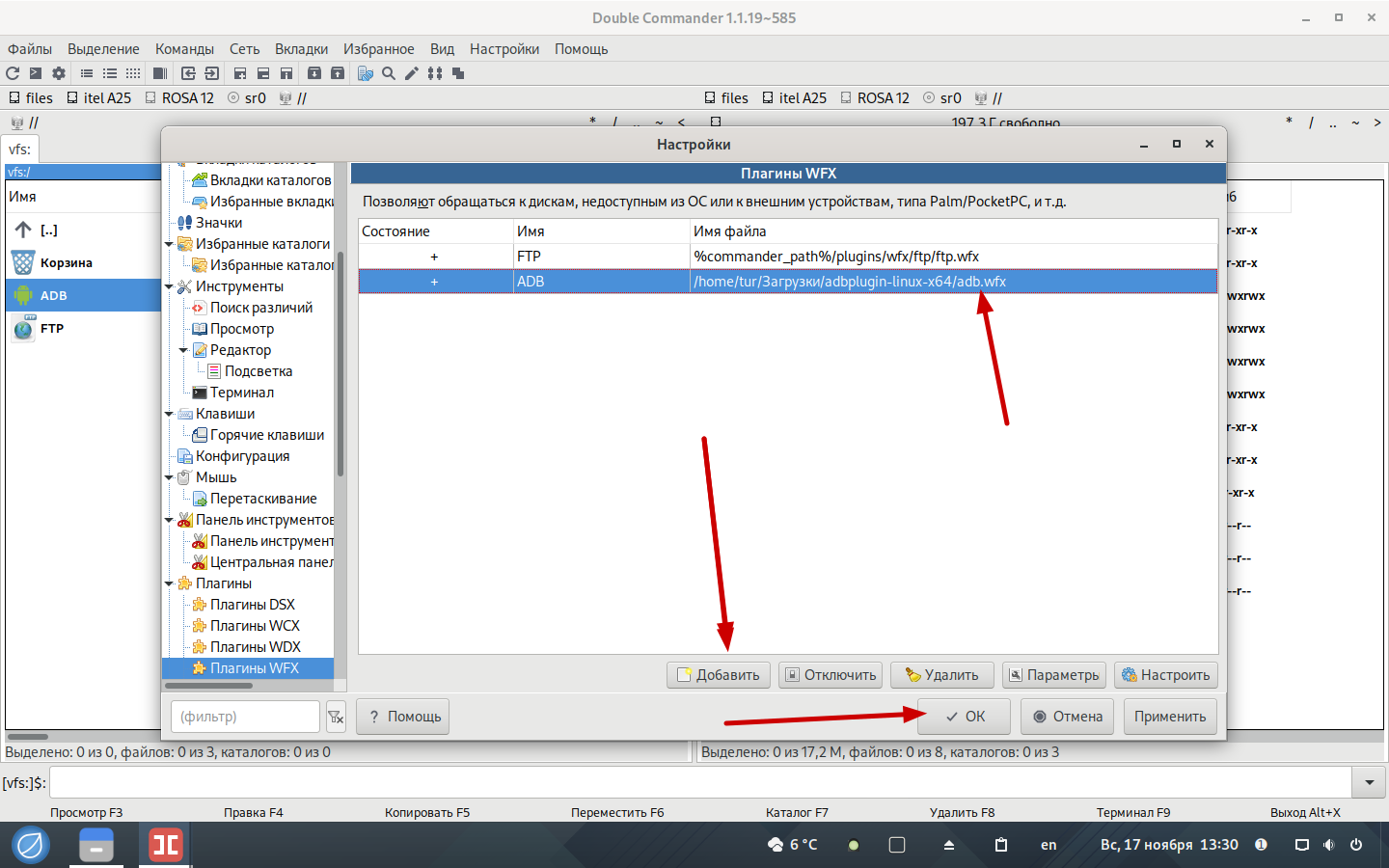Viewport: 1389px width, 868px height.
Task: Open the Помощь menu in menu bar
Action: (x=581, y=49)
